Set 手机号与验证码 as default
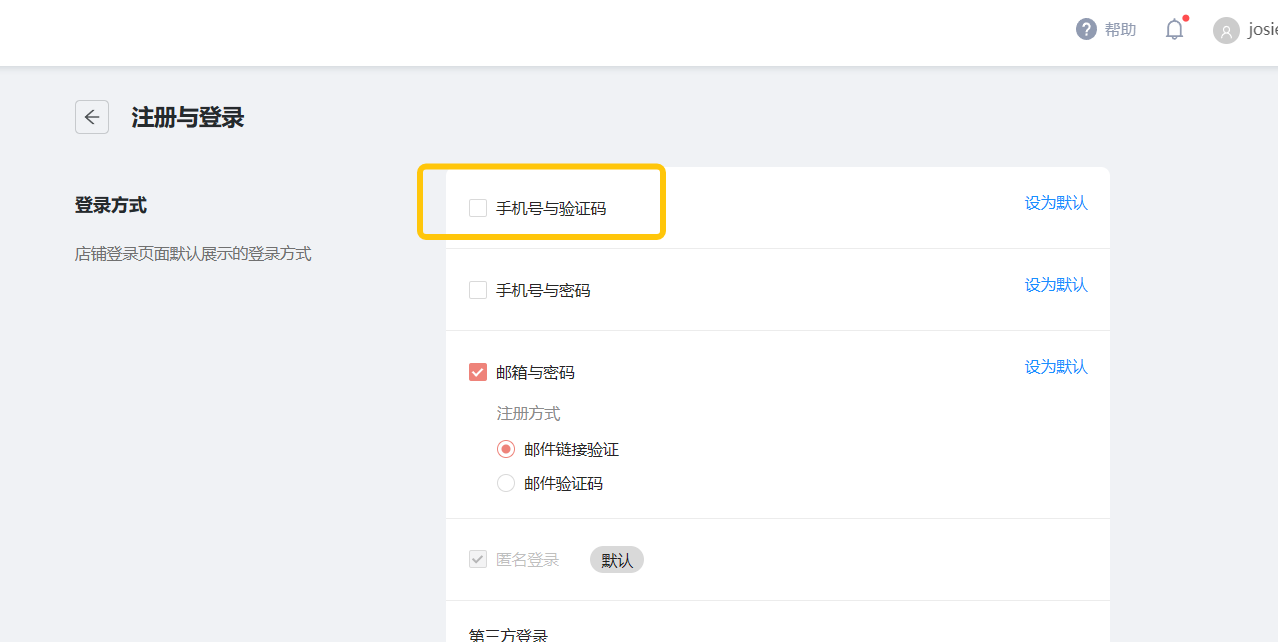 click(1056, 203)
